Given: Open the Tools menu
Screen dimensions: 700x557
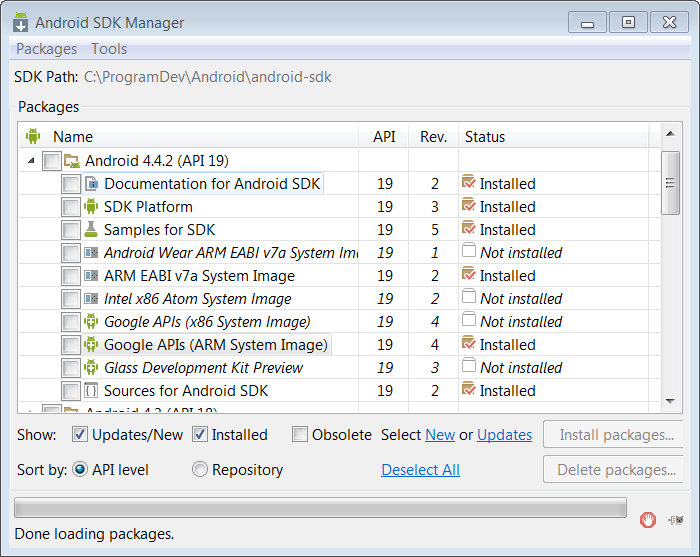Looking at the screenshot, I should point(109,49).
